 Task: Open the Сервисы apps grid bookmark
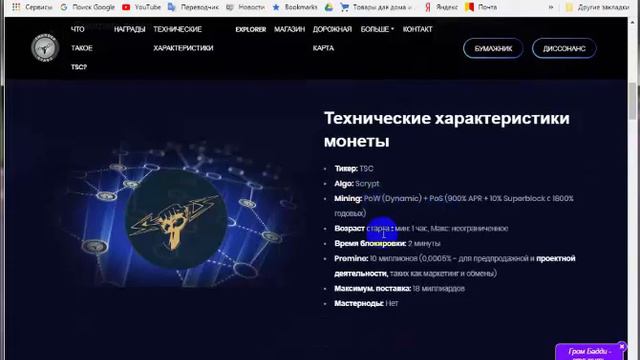[31, 7]
